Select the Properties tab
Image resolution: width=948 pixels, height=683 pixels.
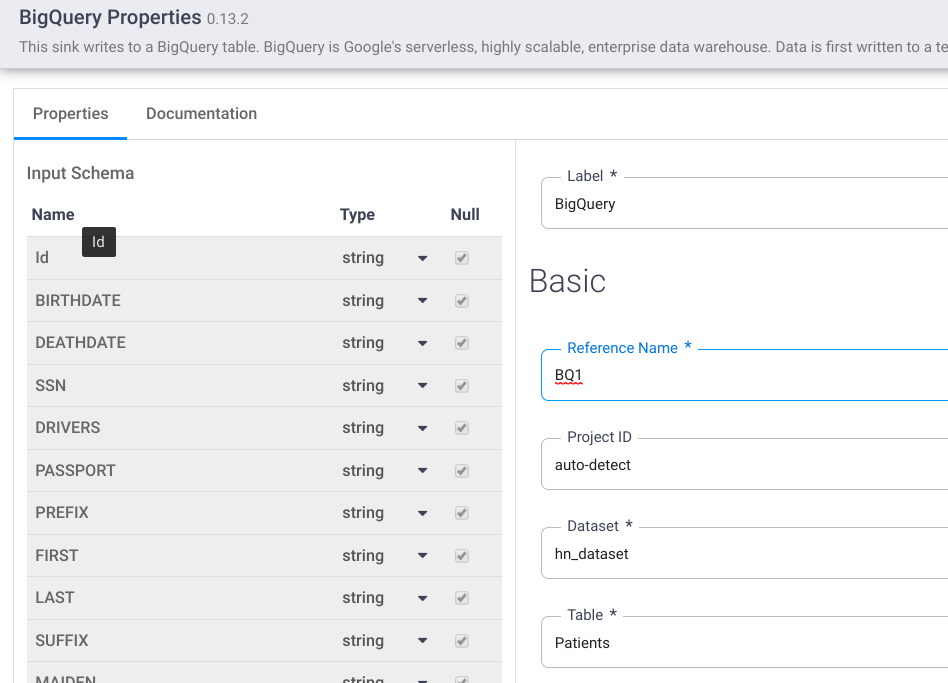[70, 114]
